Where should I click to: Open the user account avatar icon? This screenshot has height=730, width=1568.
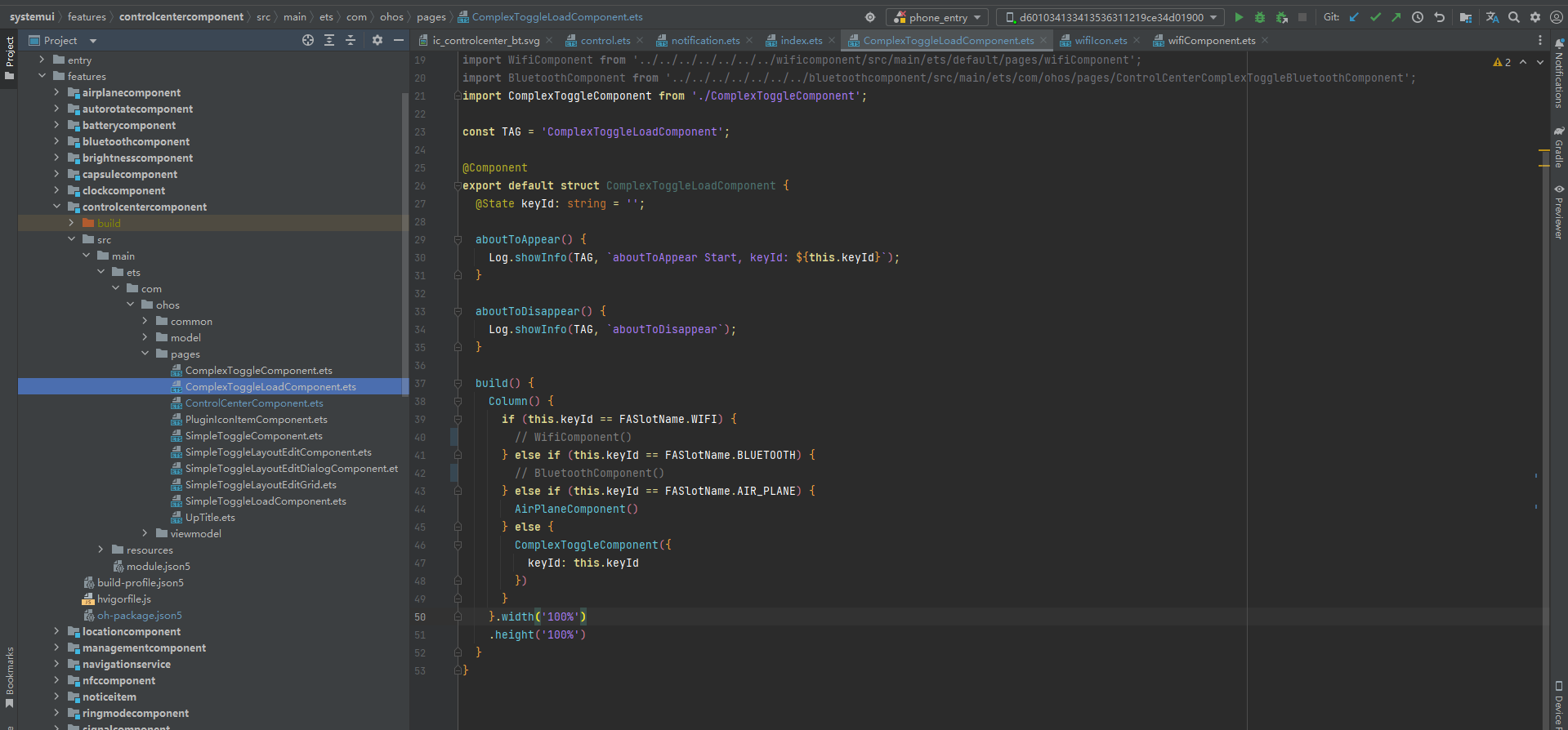(1557, 17)
